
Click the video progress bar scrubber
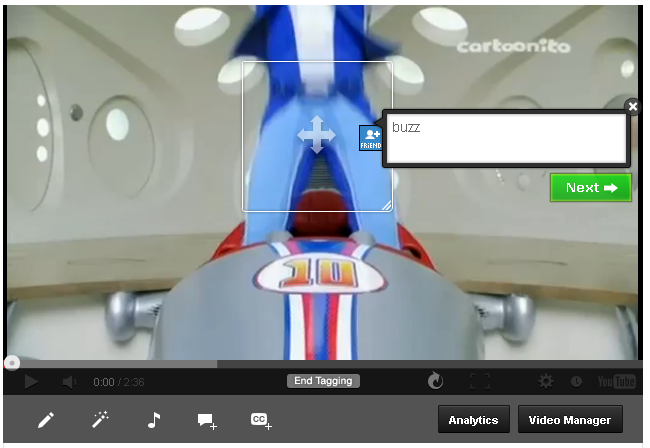click(11, 364)
